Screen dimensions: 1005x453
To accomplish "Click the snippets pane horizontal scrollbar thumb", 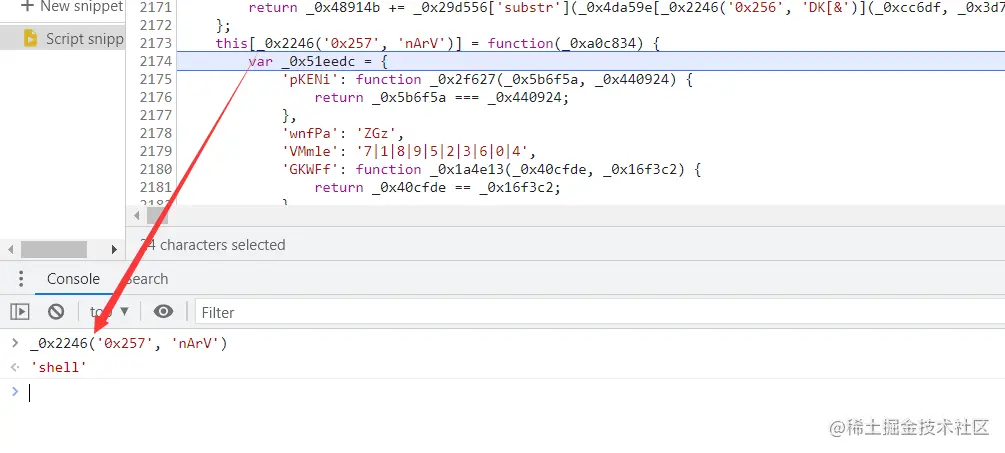I will (x=54, y=249).
